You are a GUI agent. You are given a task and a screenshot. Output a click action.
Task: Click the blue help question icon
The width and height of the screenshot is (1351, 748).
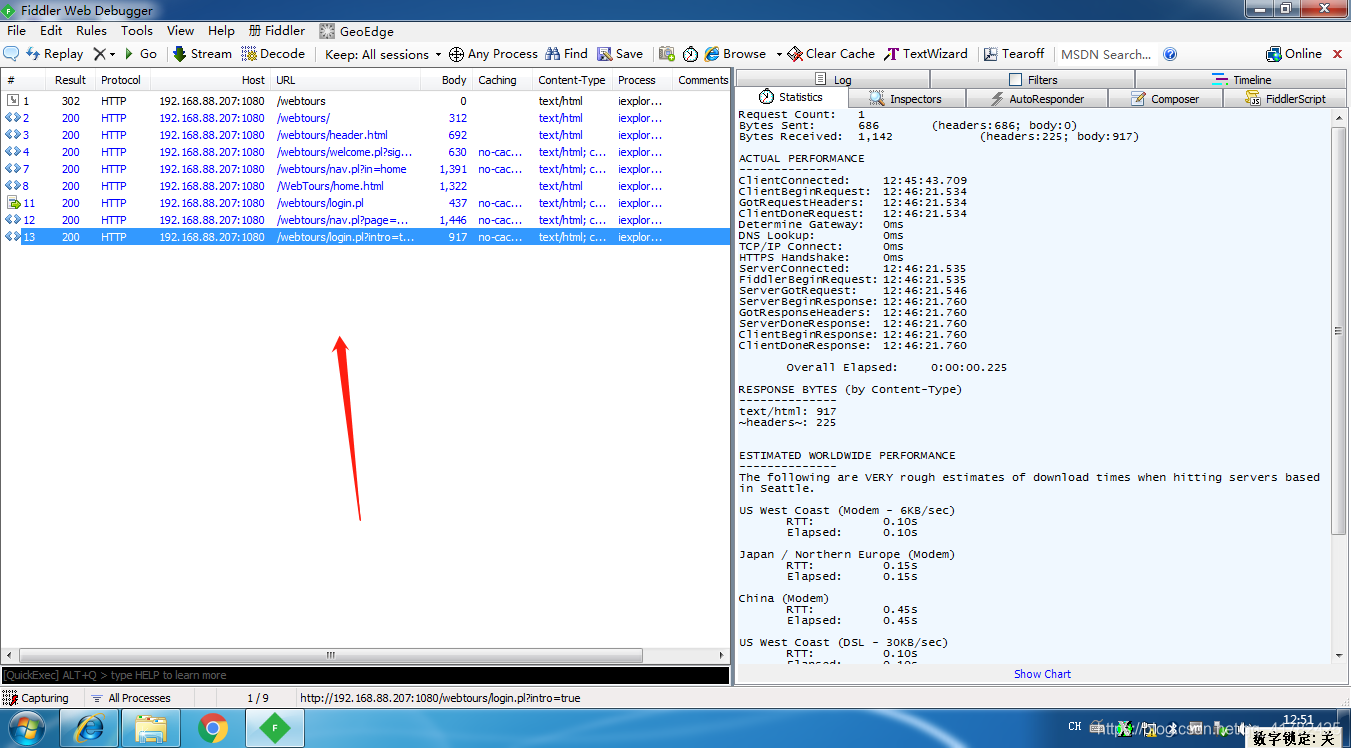[x=1170, y=54]
